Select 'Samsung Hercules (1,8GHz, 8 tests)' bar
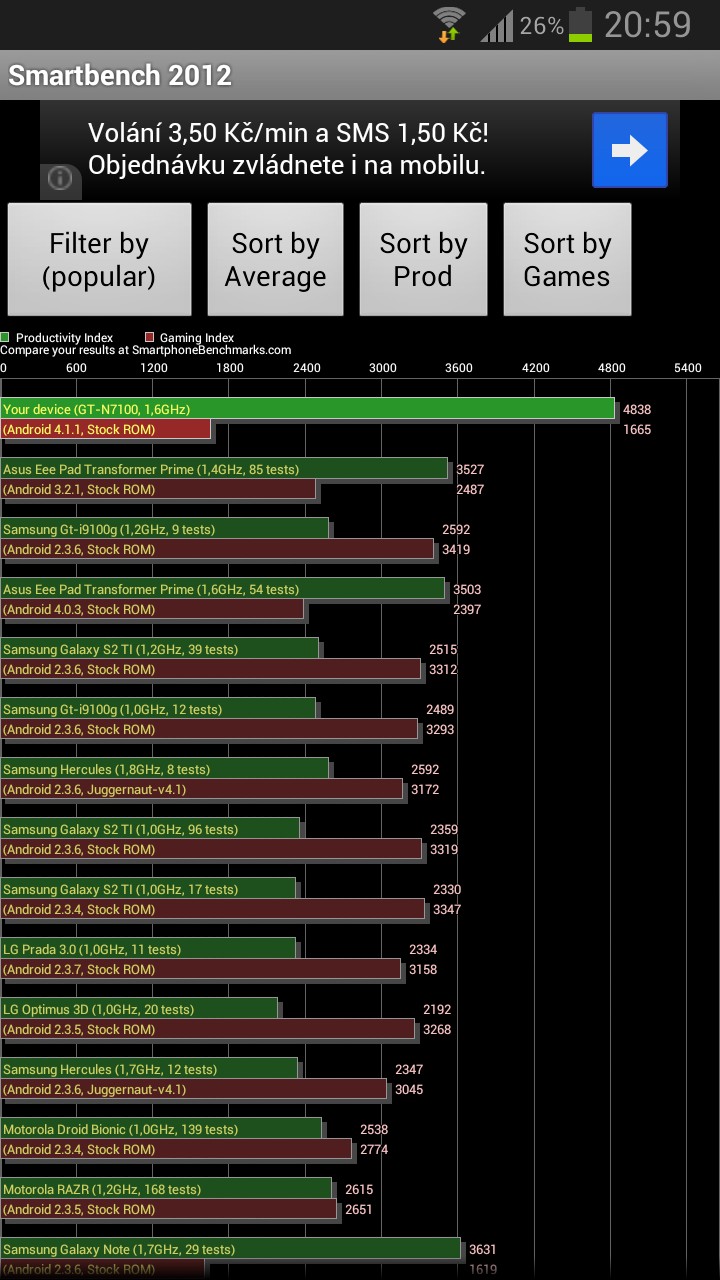The height and width of the screenshot is (1280, 720). pyautogui.click(x=164, y=769)
